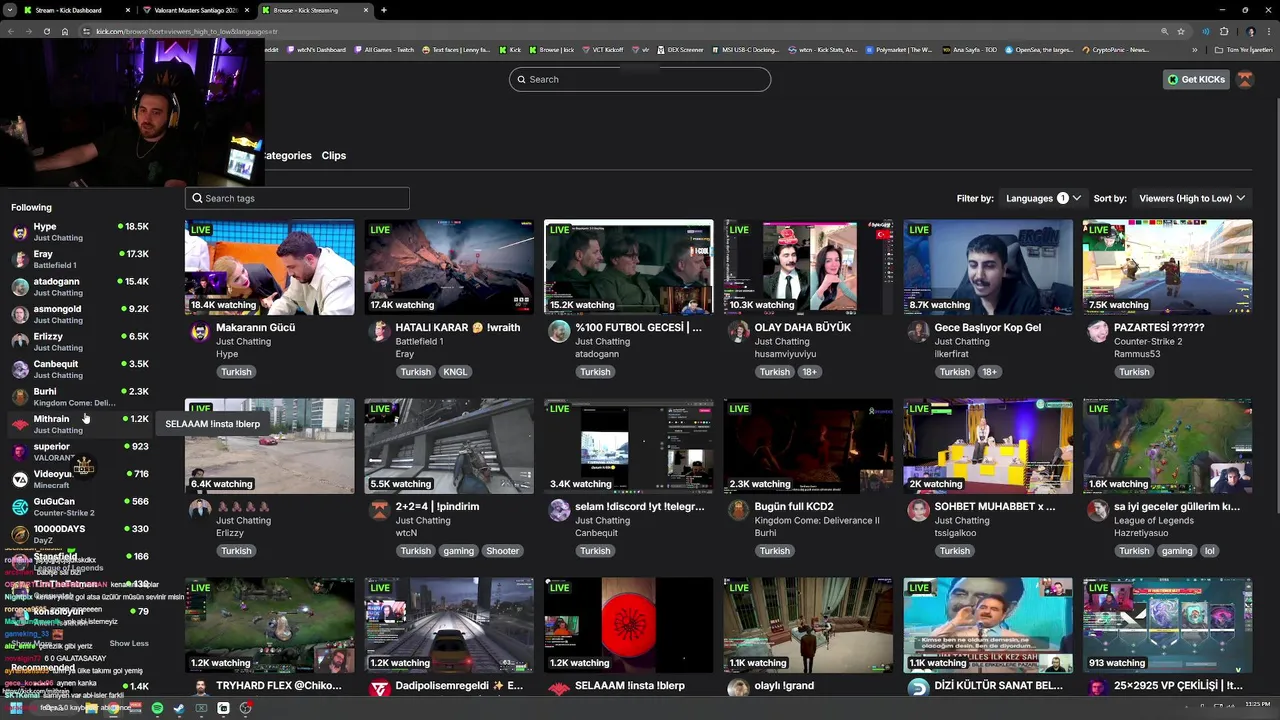The width and height of the screenshot is (1280, 720).
Task: Click wtcN avatar beside 2+2=4 stream
Action: (x=379, y=512)
